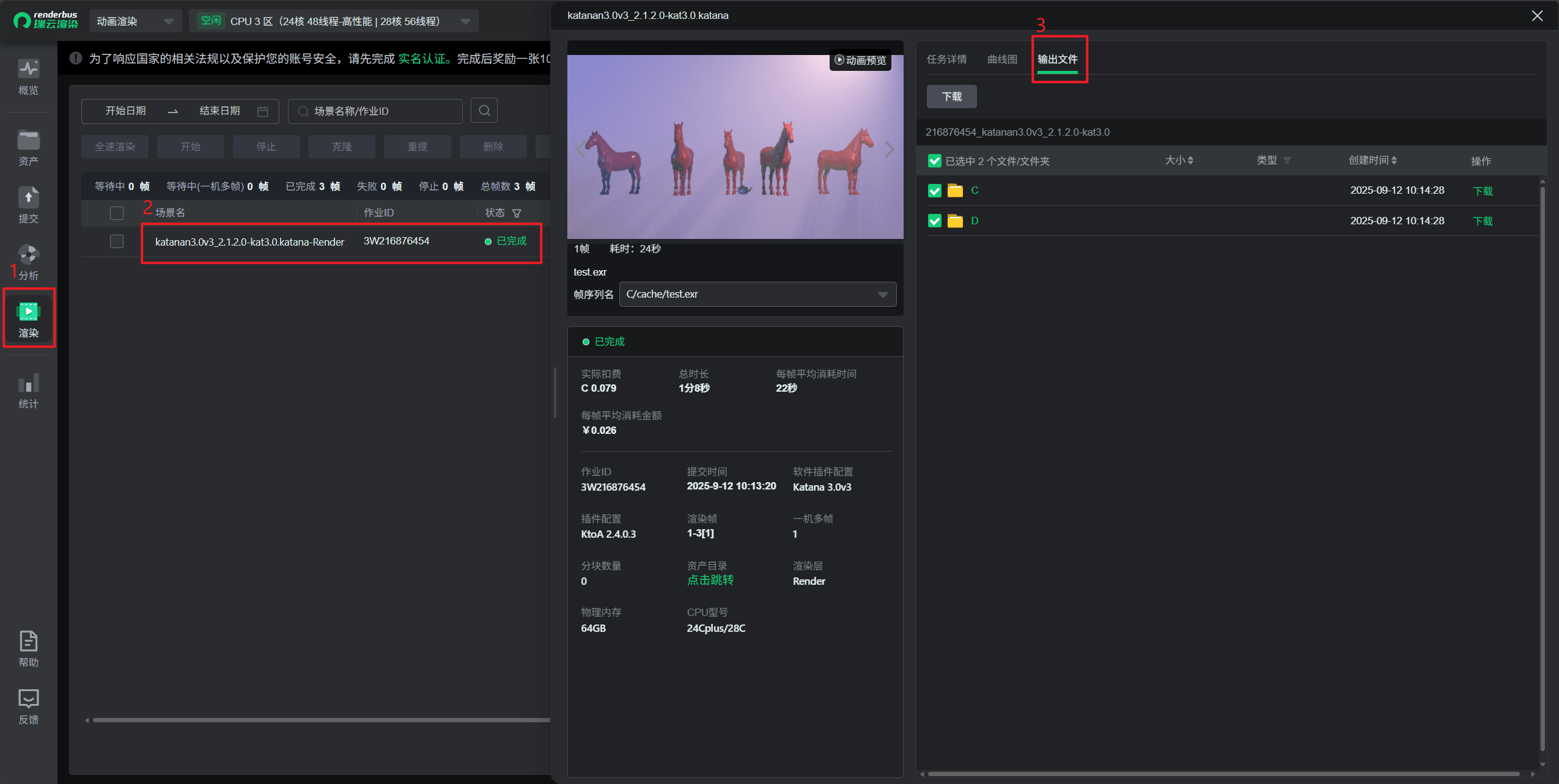
Task: Click the 结束日期 end date field
Action: point(219,111)
